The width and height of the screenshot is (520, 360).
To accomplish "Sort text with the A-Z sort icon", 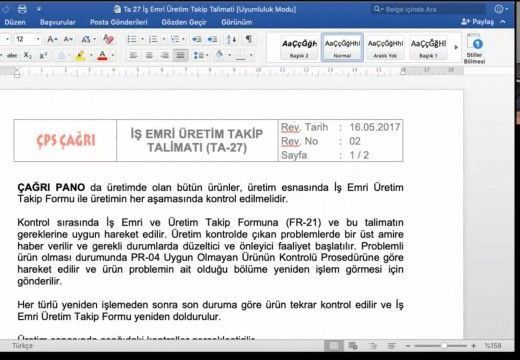I will 231,39.
